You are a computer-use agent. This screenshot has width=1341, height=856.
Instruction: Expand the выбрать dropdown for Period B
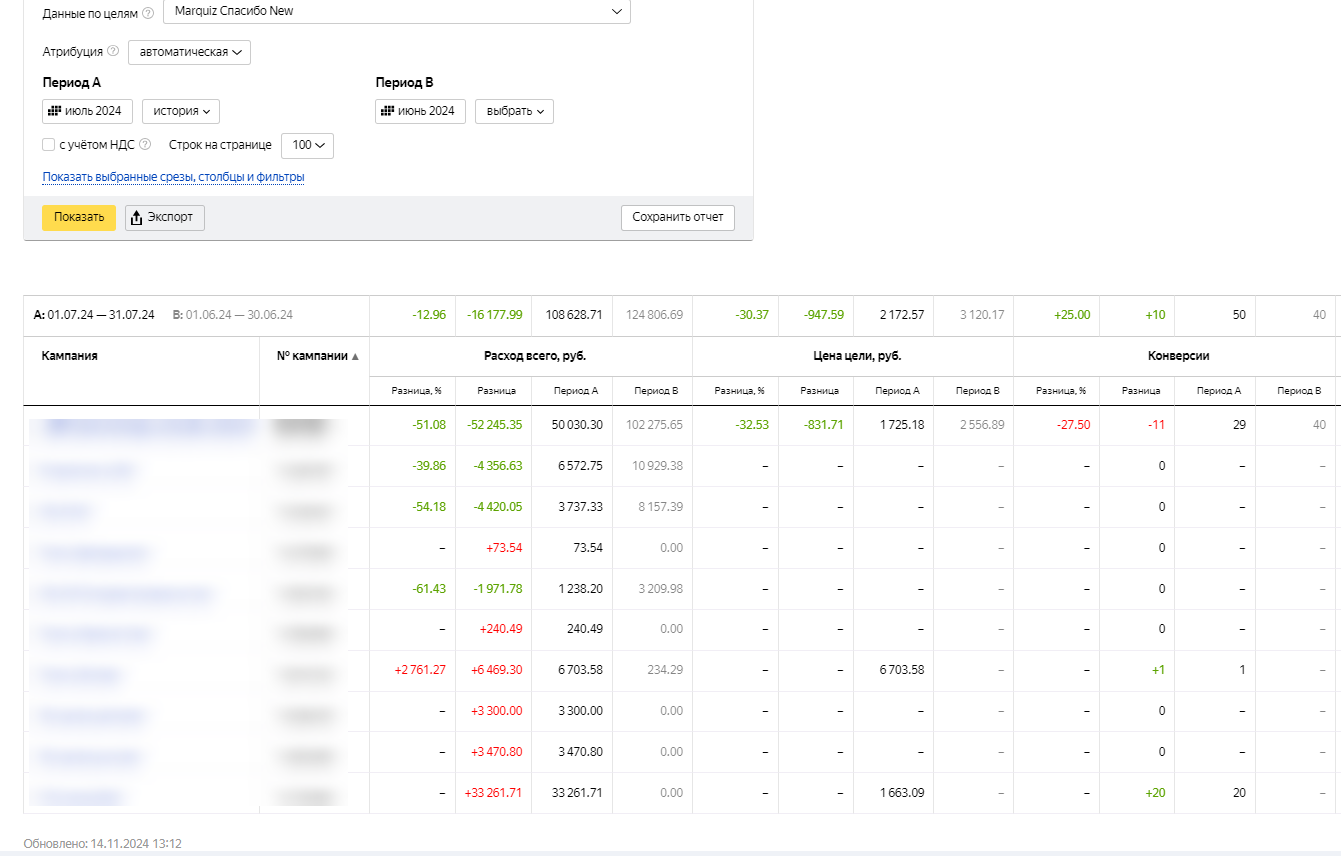(x=514, y=111)
